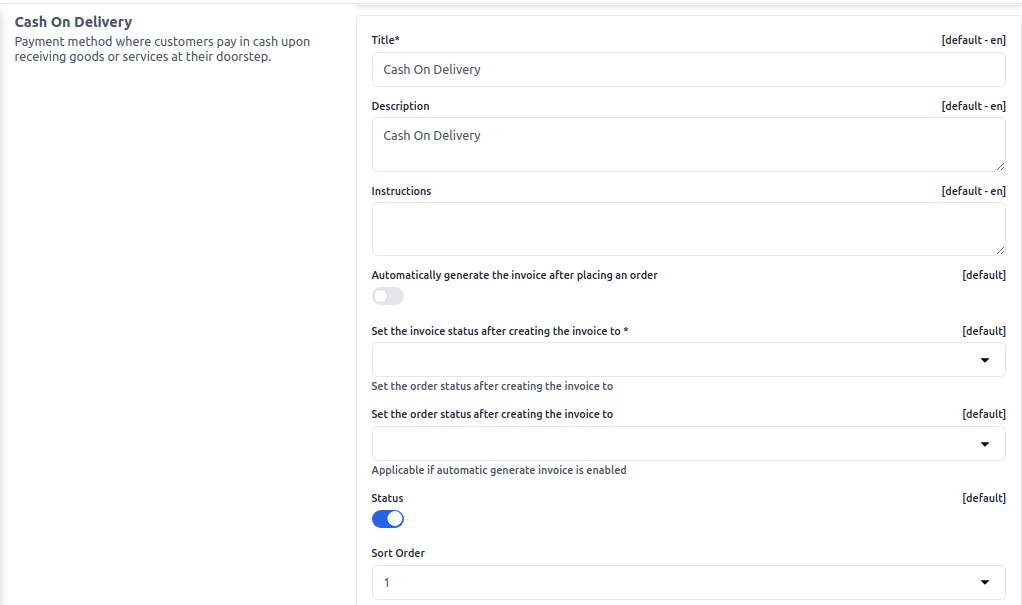Image resolution: width=1022 pixels, height=605 pixels.
Task: Click the 'Automatically generate the invoice' label
Action: point(514,275)
